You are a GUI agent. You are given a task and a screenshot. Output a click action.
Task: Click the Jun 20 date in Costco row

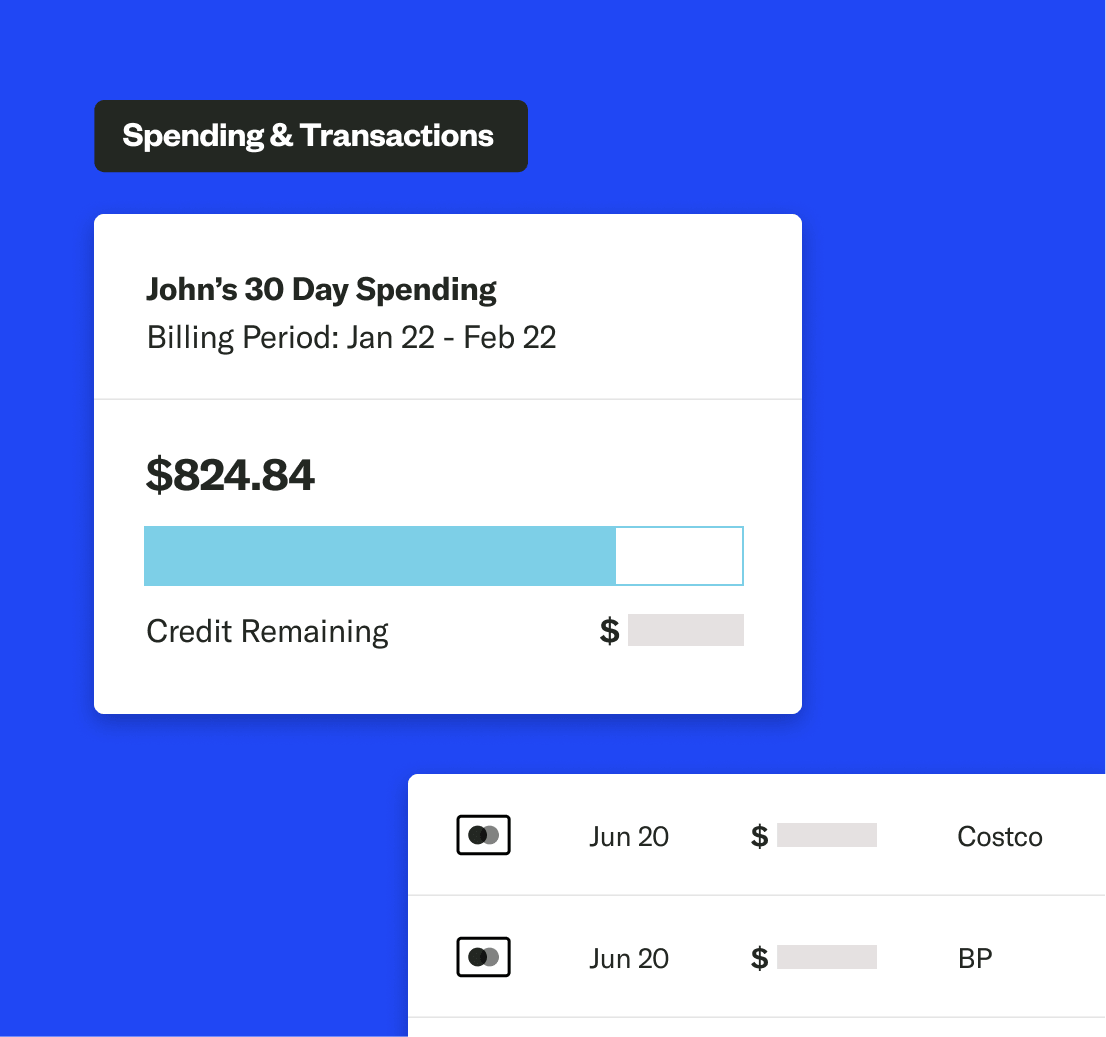click(629, 836)
